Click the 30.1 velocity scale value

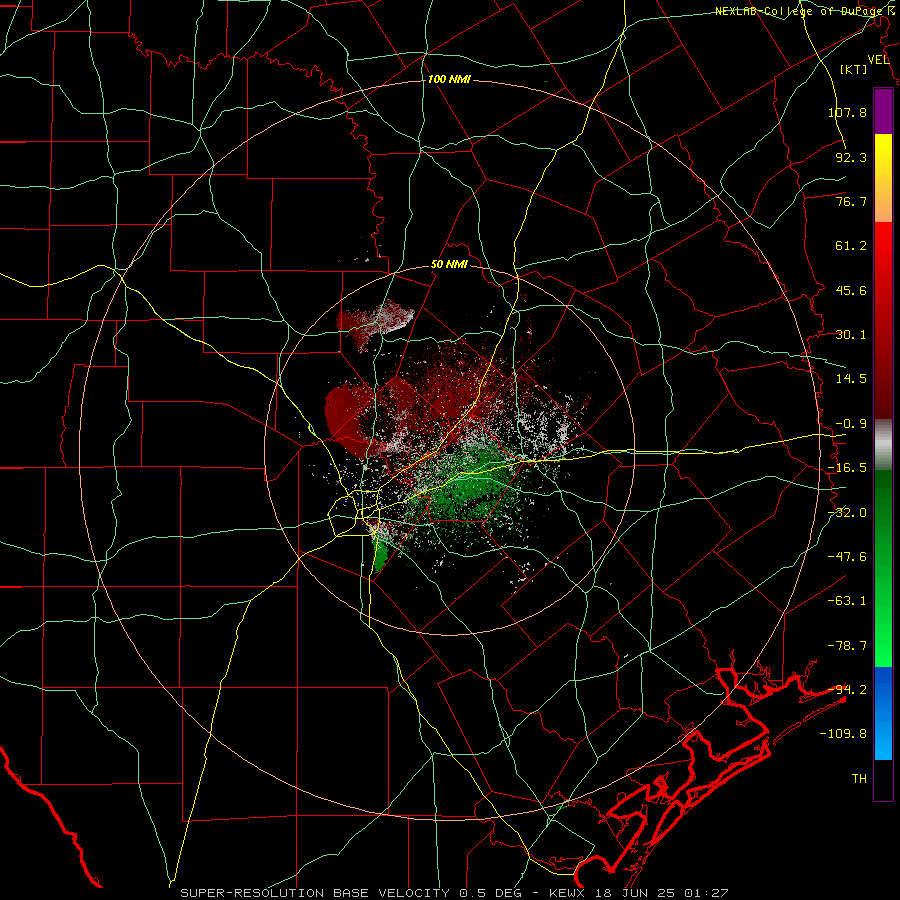click(x=851, y=335)
